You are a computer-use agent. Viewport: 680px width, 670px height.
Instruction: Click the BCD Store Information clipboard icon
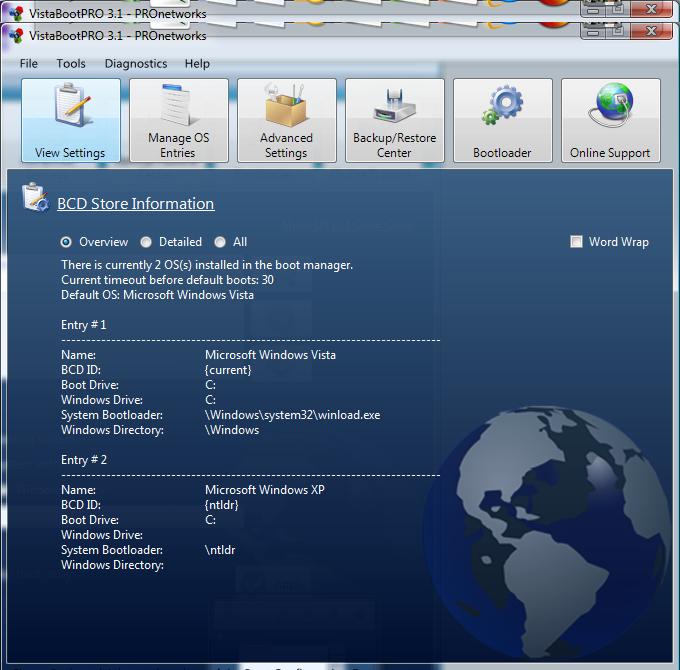click(x=35, y=197)
